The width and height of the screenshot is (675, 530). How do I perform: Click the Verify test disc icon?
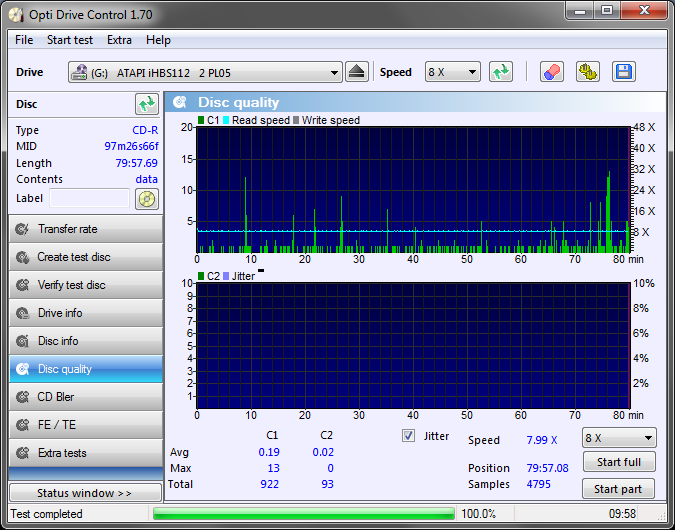point(22,285)
